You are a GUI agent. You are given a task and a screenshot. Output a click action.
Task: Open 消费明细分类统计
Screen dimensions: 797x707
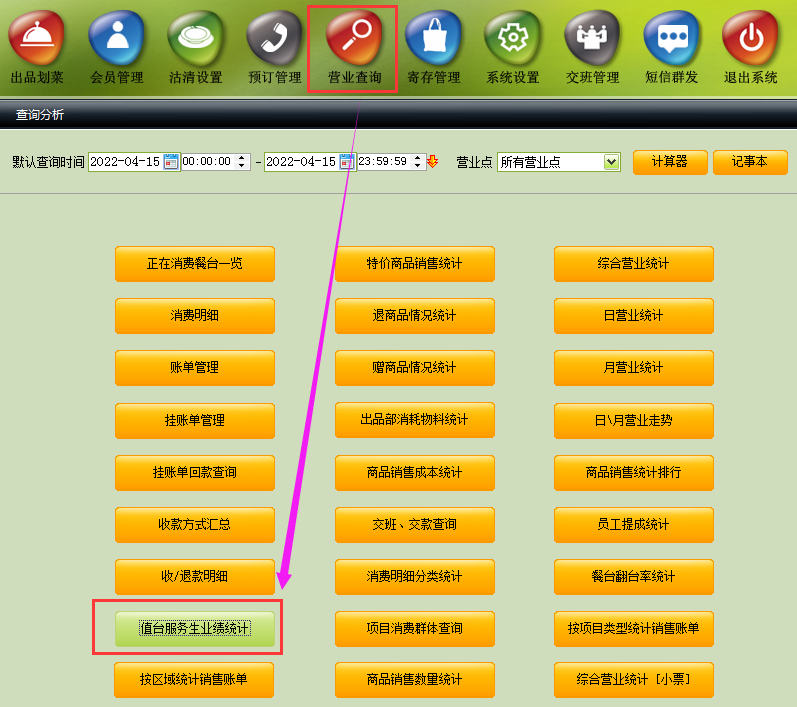[415, 576]
